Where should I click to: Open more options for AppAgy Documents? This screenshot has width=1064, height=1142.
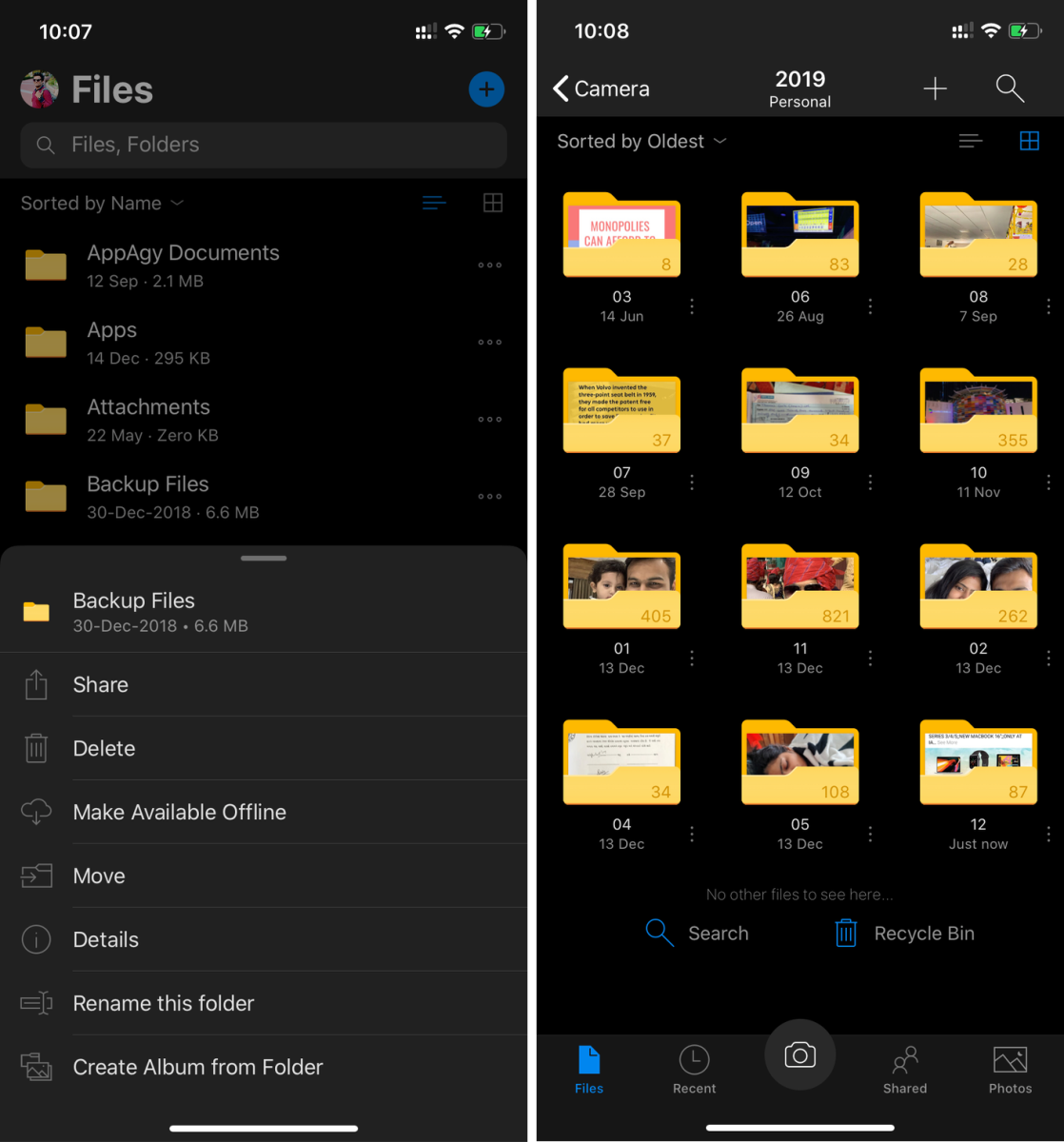490,266
